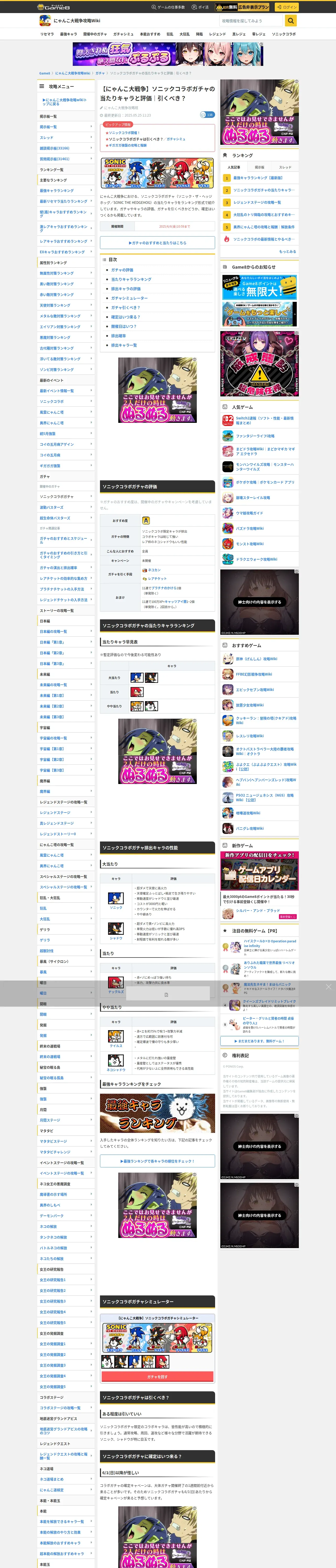Click the Gacha breadcrumb ガチャ link

click(100, 73)
